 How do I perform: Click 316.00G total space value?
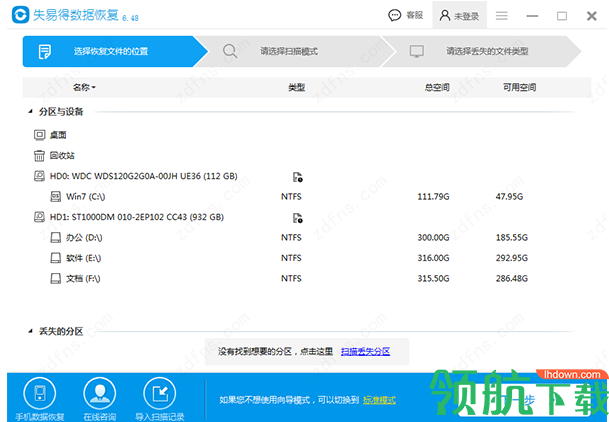(x=433, y=258)
